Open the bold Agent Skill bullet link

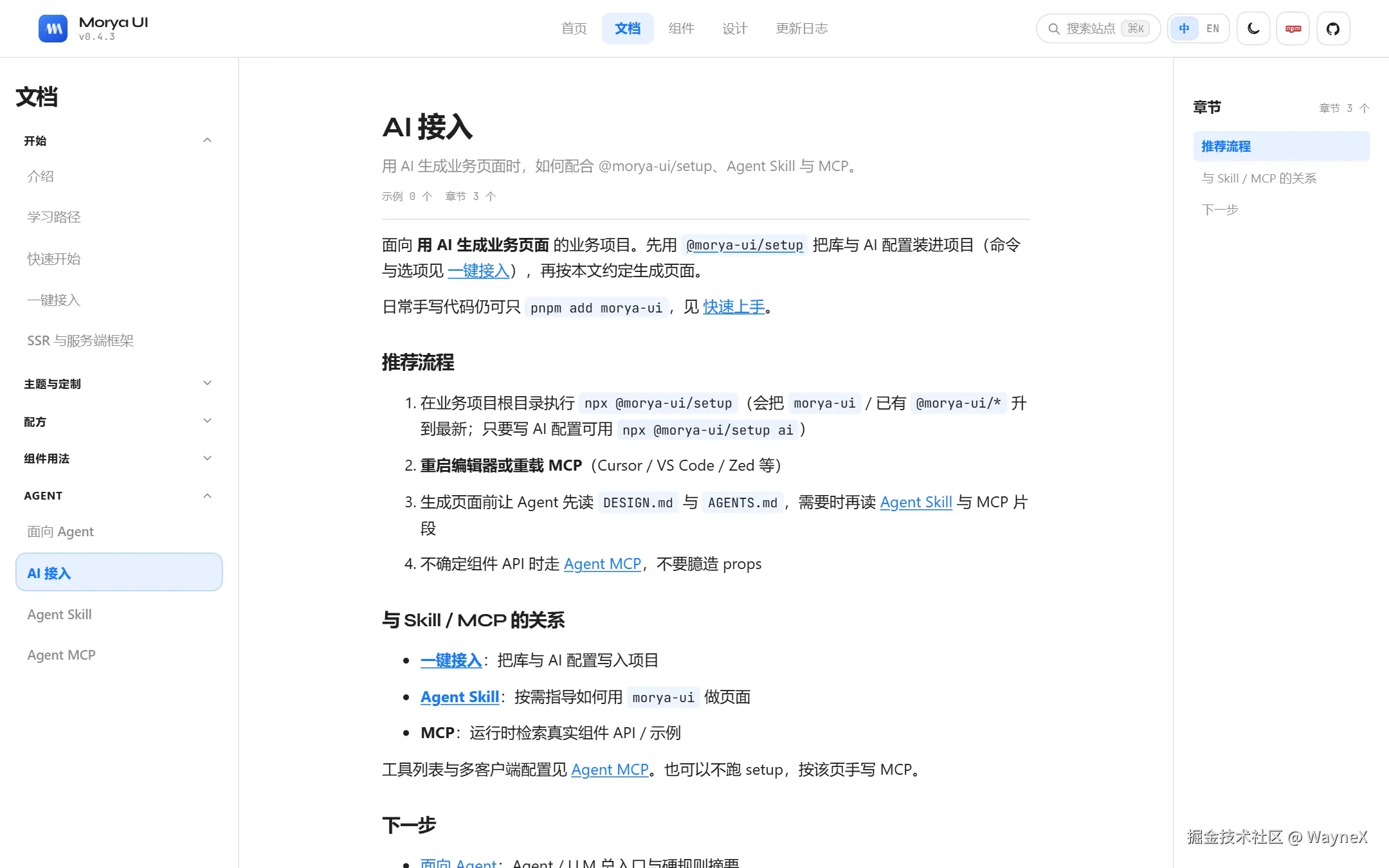pyautogui.click(x=460, y=697)
